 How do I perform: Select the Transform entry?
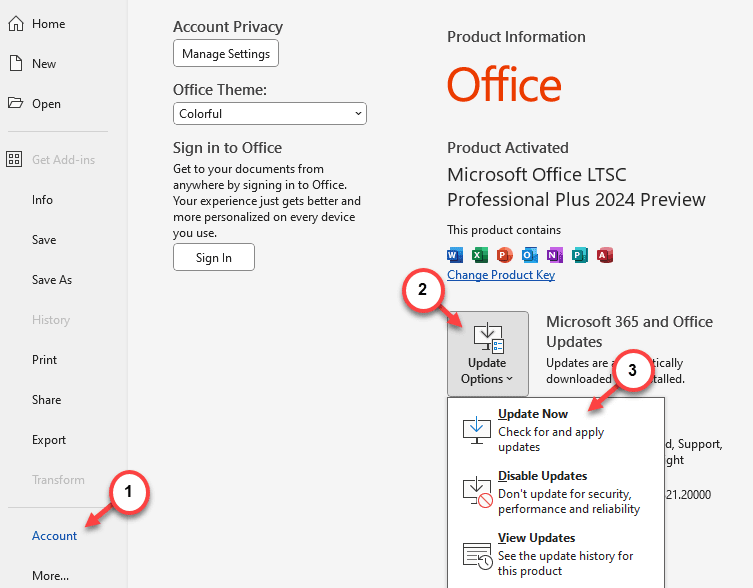point(58,480)
